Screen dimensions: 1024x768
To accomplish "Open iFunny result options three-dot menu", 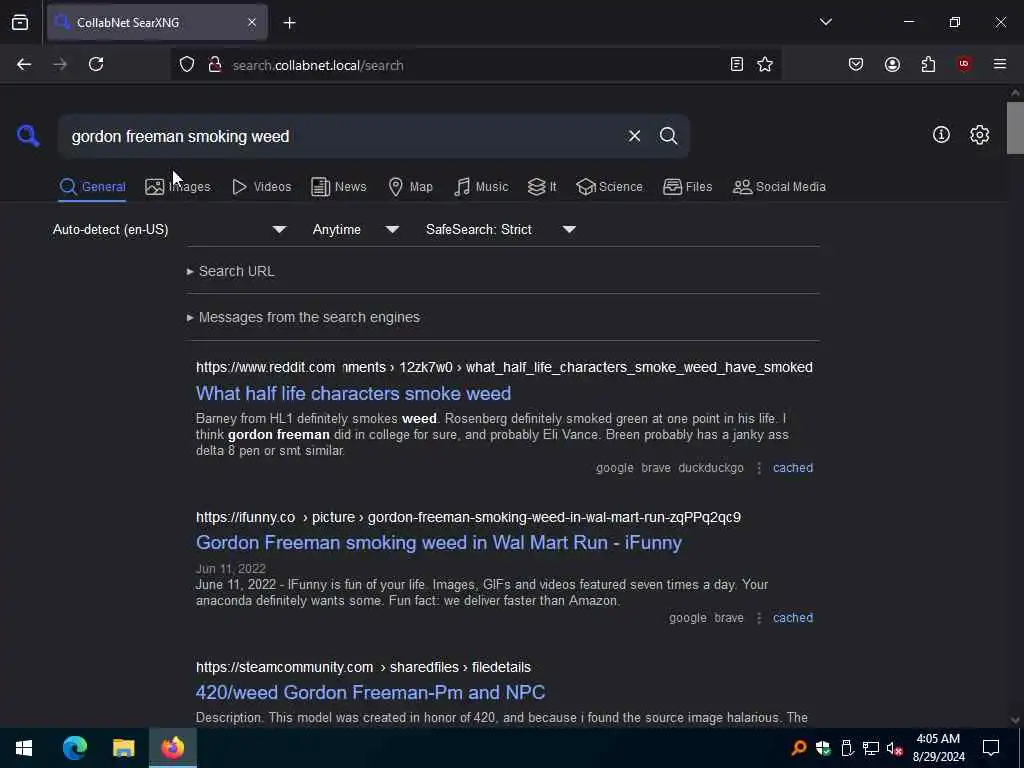I will [x=759, y=618].
